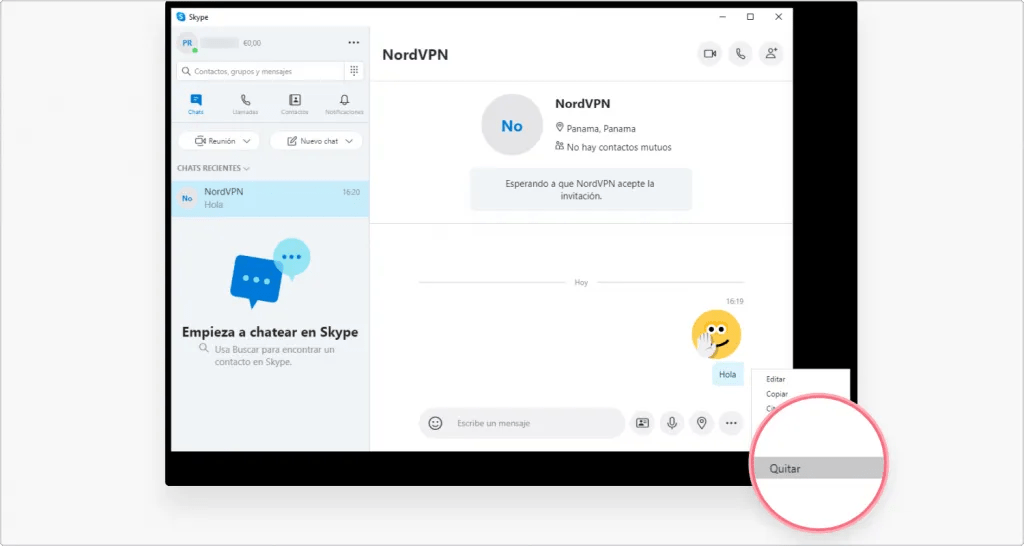Click the €0,00 Skype credit balance
1024x546 pixels.
(252, 43)
